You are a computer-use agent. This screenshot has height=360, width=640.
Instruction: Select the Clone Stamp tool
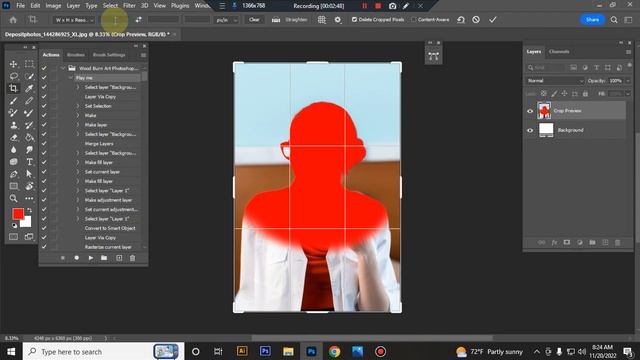(13, 125)
